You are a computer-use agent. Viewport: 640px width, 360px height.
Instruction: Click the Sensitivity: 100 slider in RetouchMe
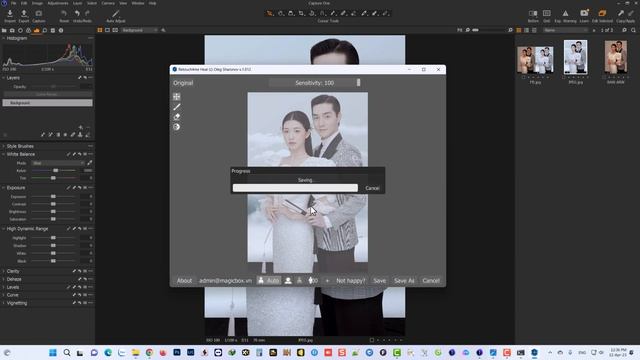tap(314, 83)
